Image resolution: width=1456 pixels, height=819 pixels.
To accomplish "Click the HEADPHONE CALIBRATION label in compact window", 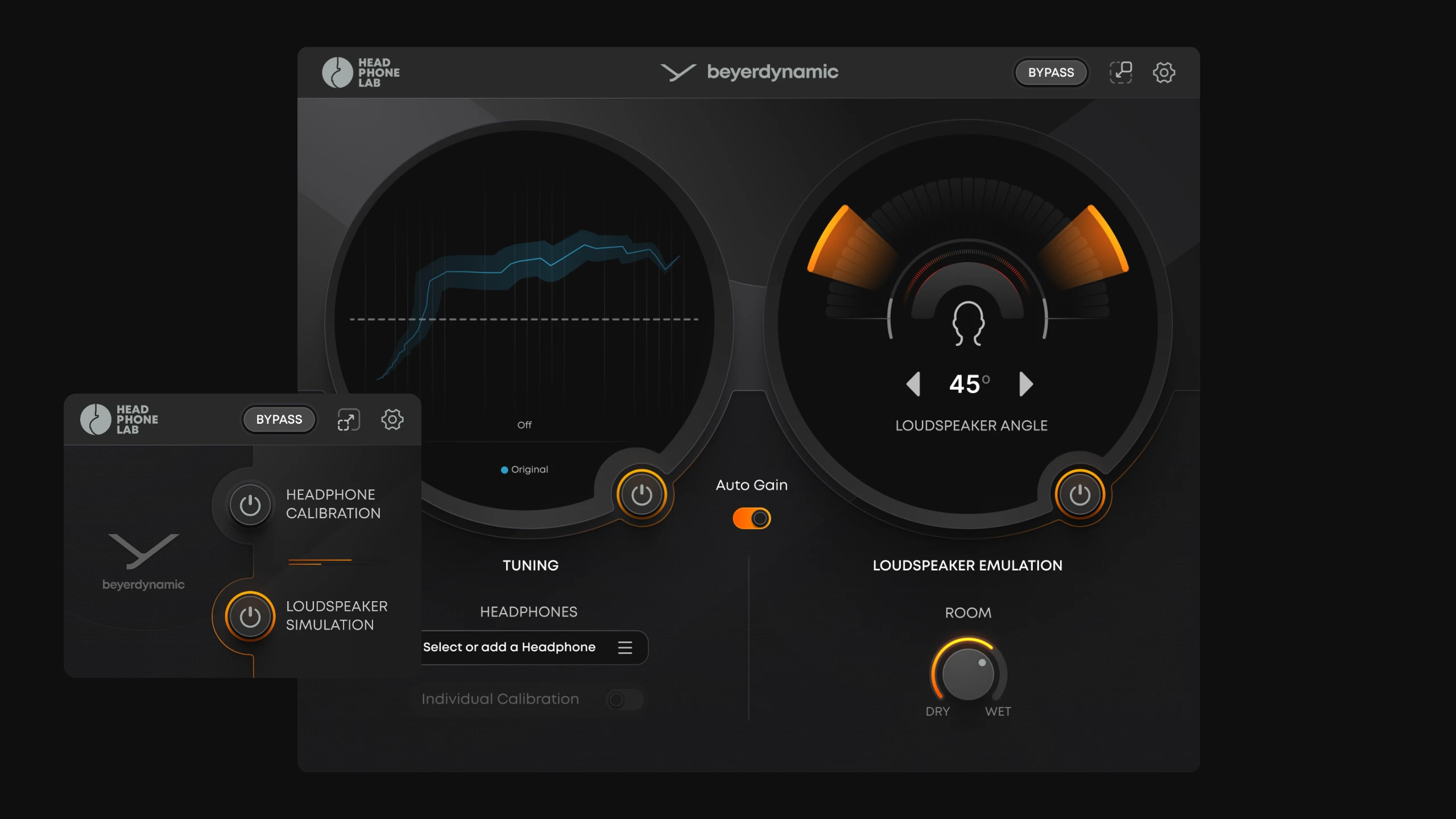I will [x=333, y=504].
